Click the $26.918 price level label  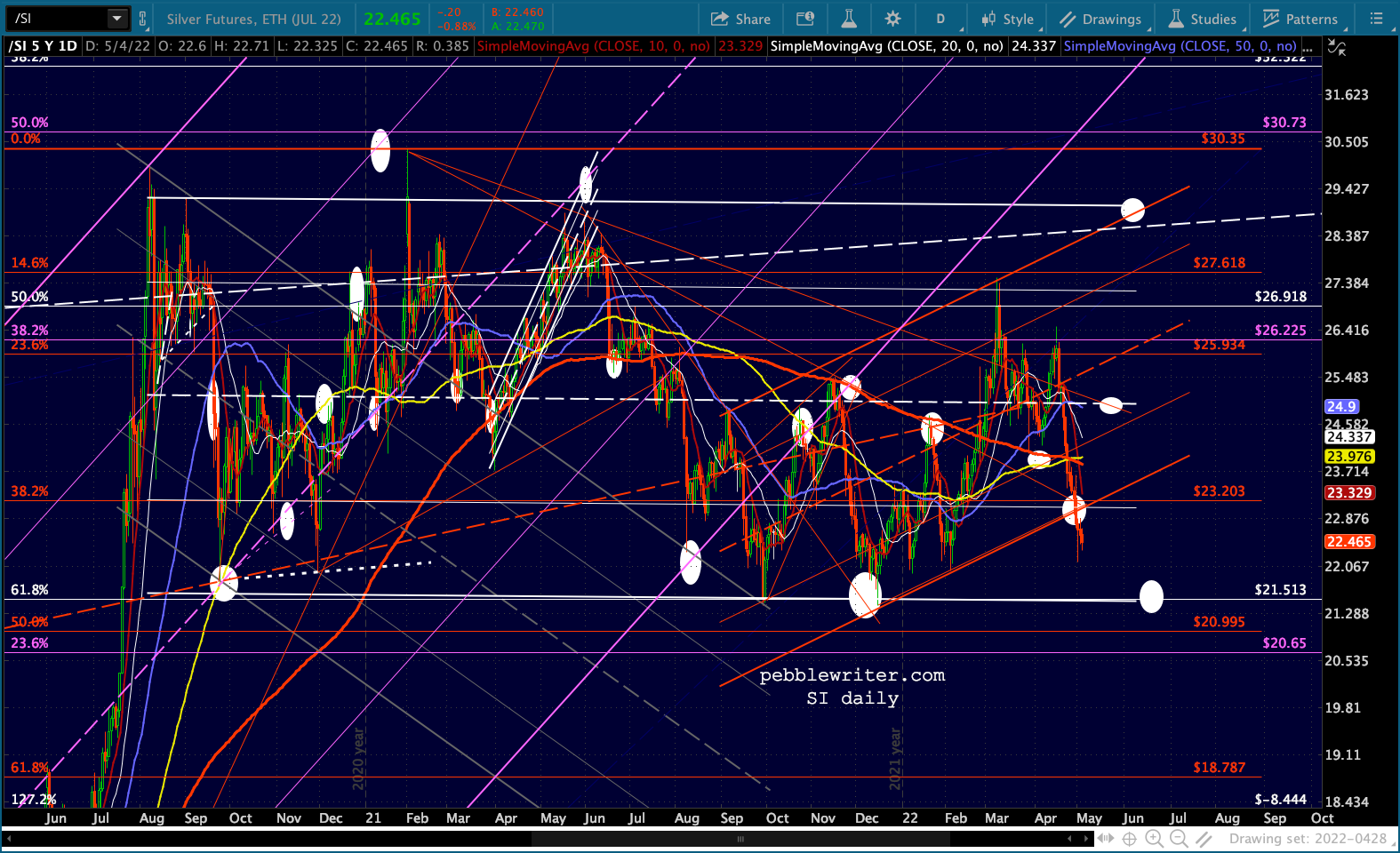pos(1281,297)
